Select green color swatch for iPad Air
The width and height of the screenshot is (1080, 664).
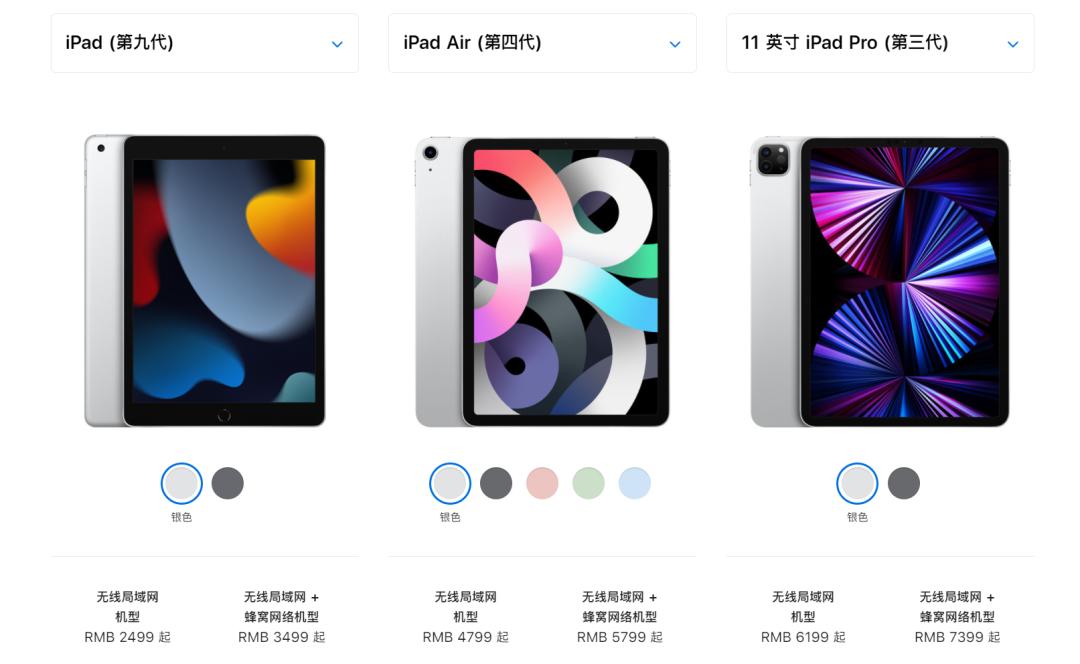588,483
